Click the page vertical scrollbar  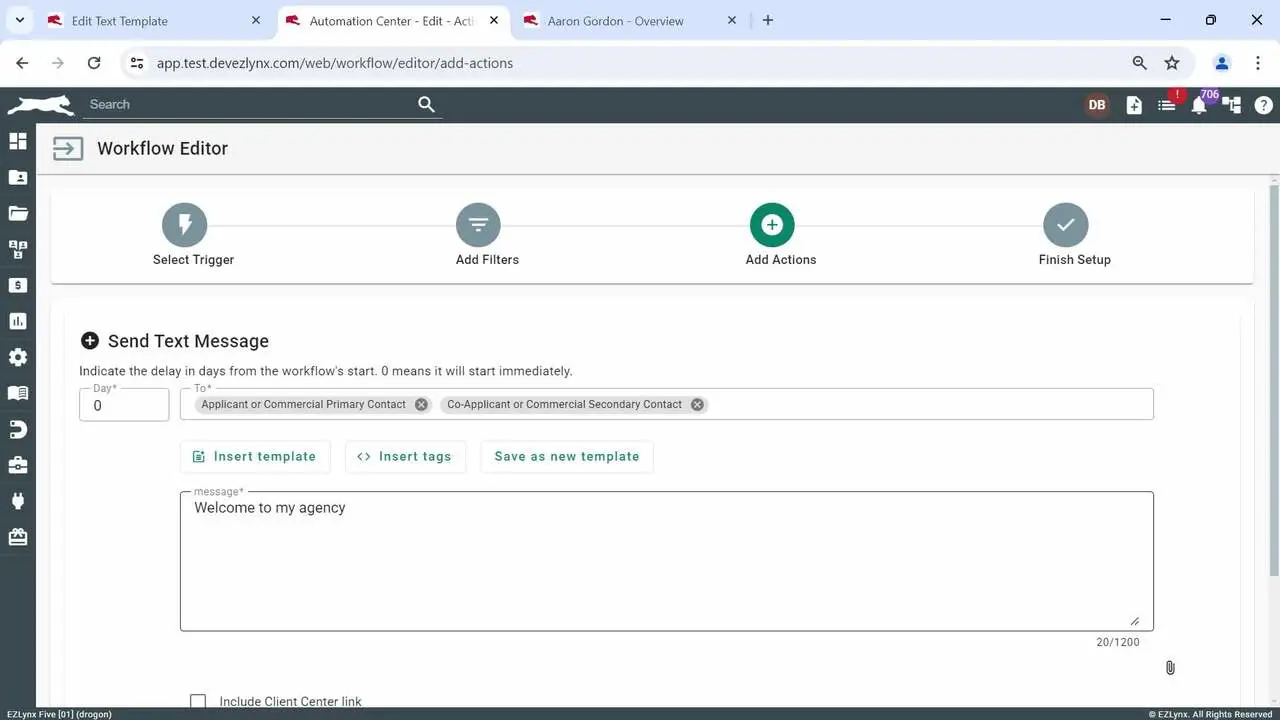pyautogui.click(x=1273, y=380)
